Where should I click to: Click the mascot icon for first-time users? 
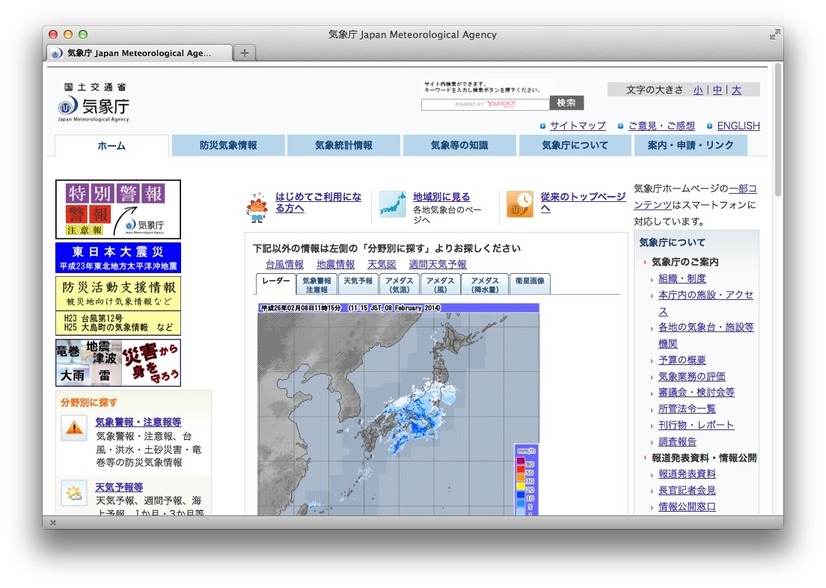coord(257,207)
